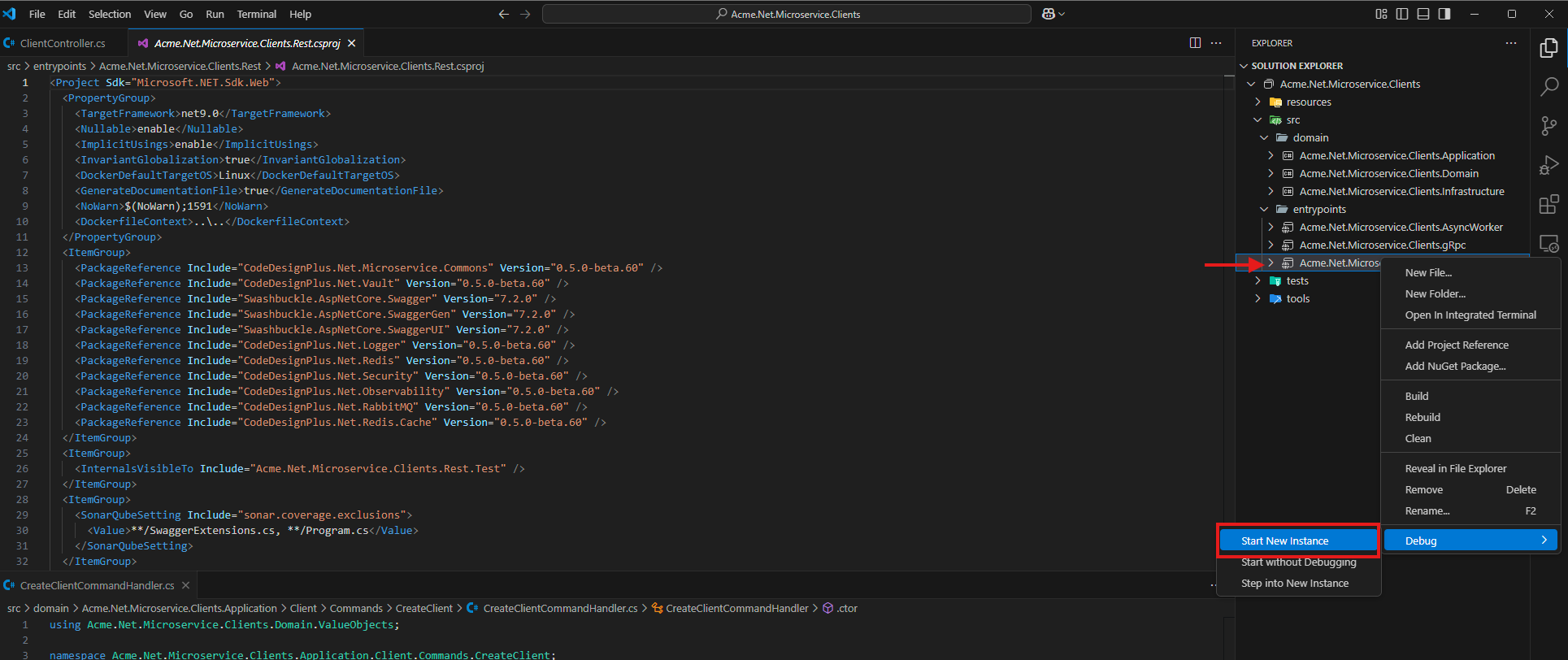The height and width of the screenshot is (660, 1568).
Task: Select CreateClientCommandHandler.cs tab in lower editor
Action: (x=98, y=585)
